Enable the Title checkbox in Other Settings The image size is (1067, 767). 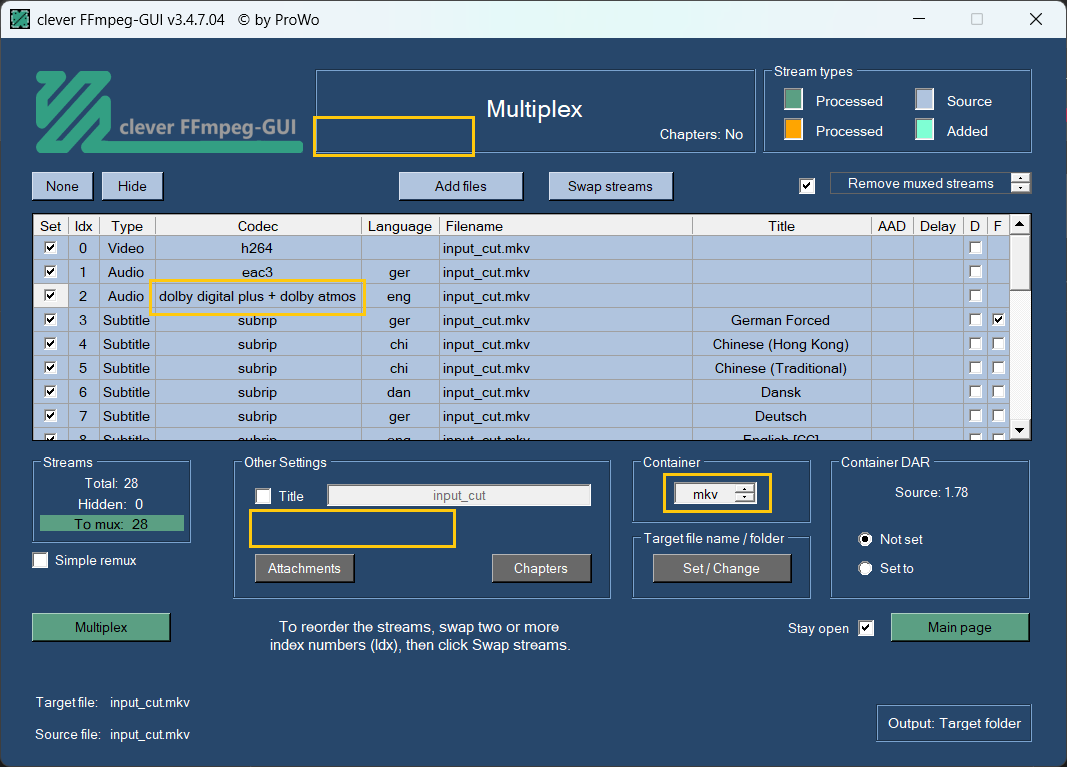point(264,496)
